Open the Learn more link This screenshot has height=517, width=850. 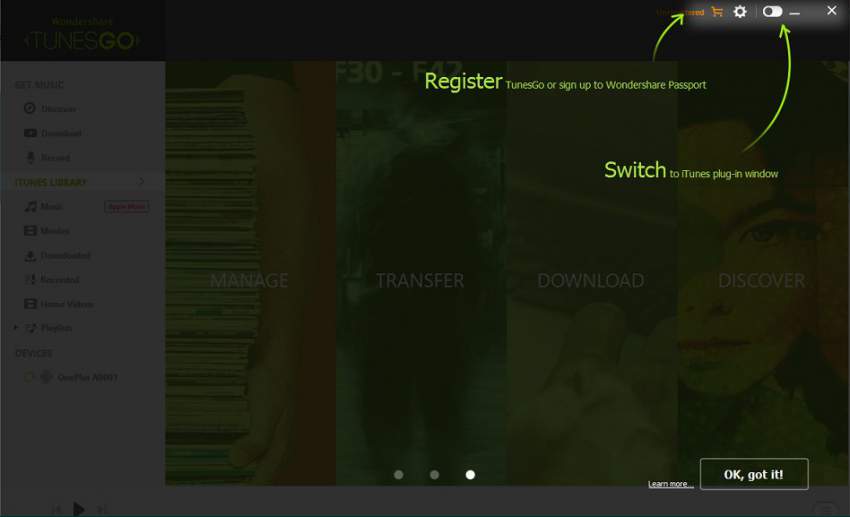tap(671, 484)
